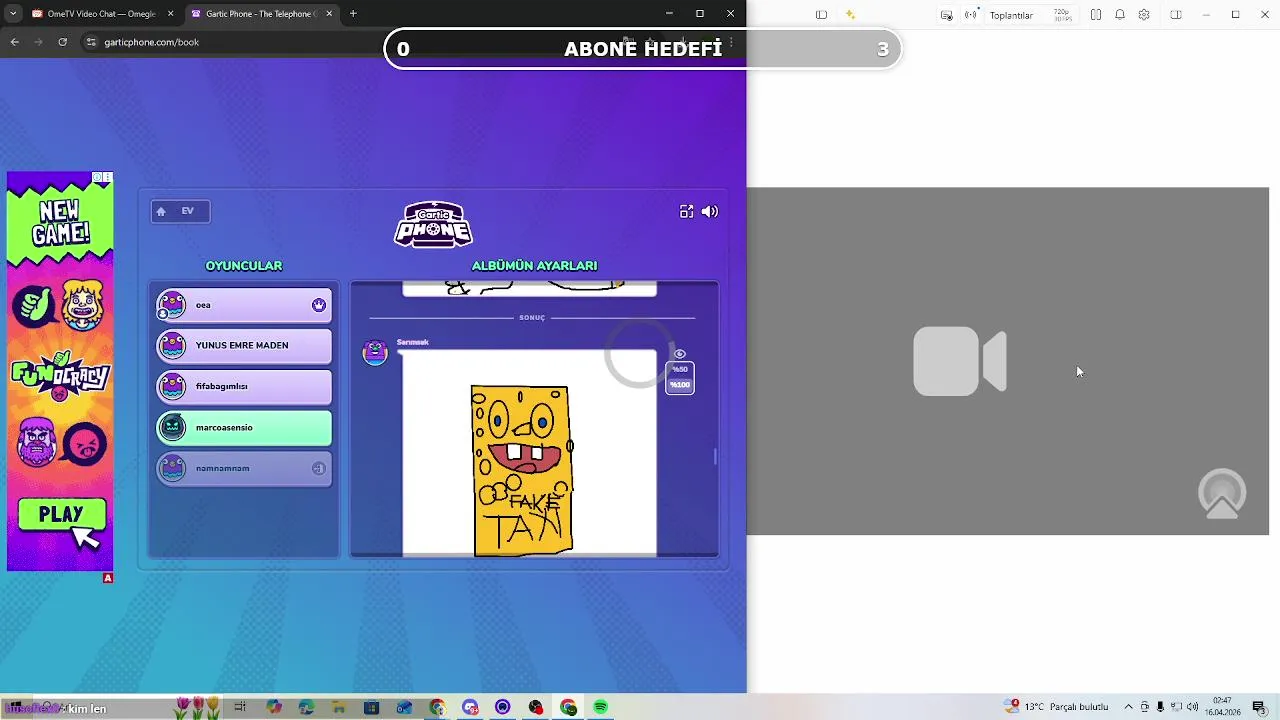The height and width of the screenshot is (720, 1280).
Task: Click avatar of the Sarımsak drawing author
Action: 375,352
